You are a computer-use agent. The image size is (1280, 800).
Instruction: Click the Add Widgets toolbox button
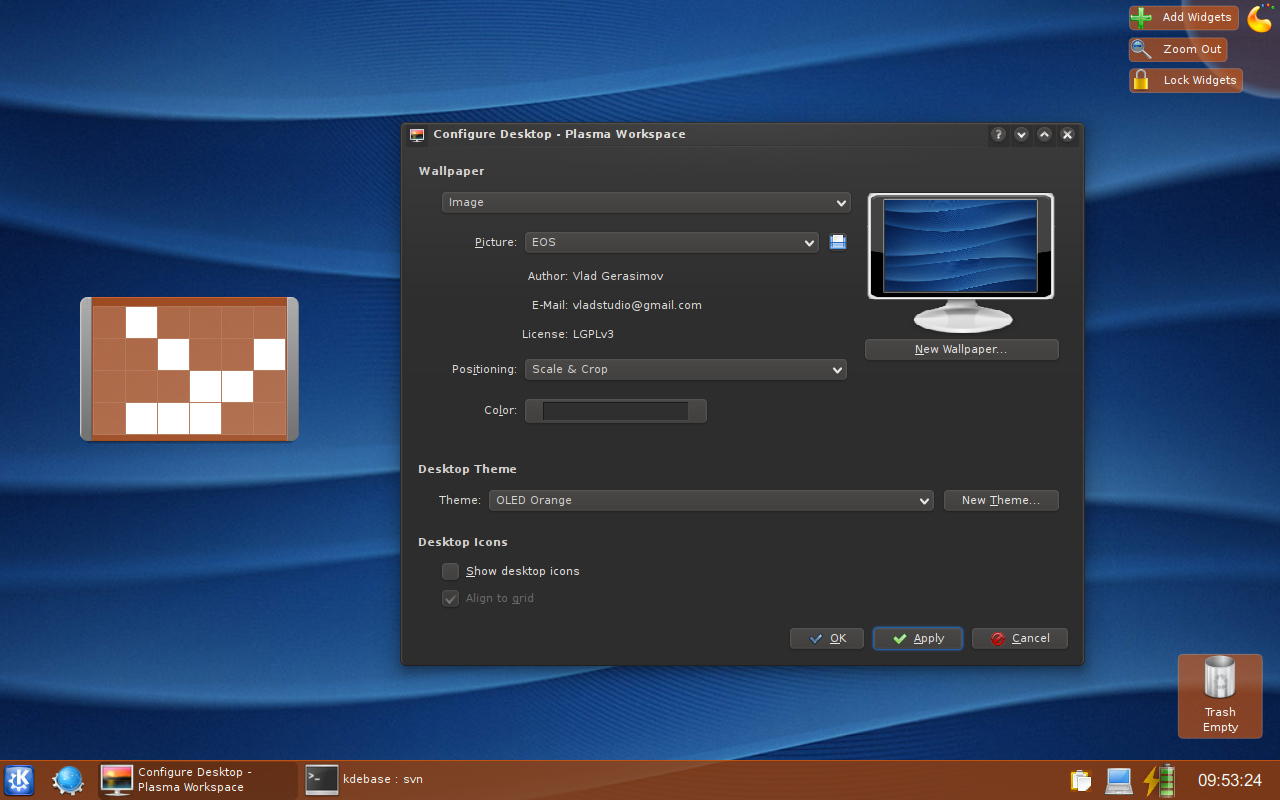pos(1184,18)
